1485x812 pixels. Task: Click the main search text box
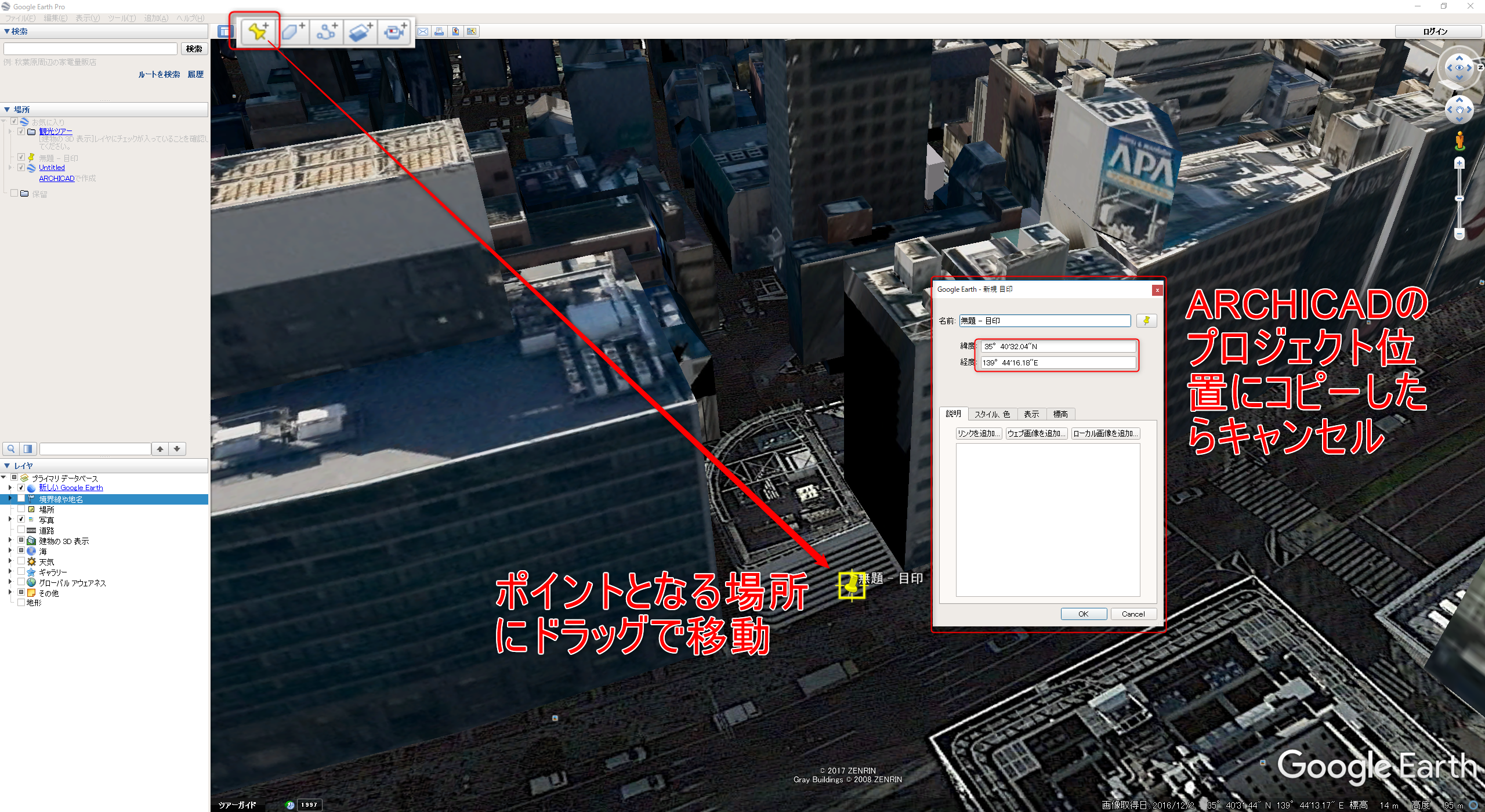(x=90, y=49)
